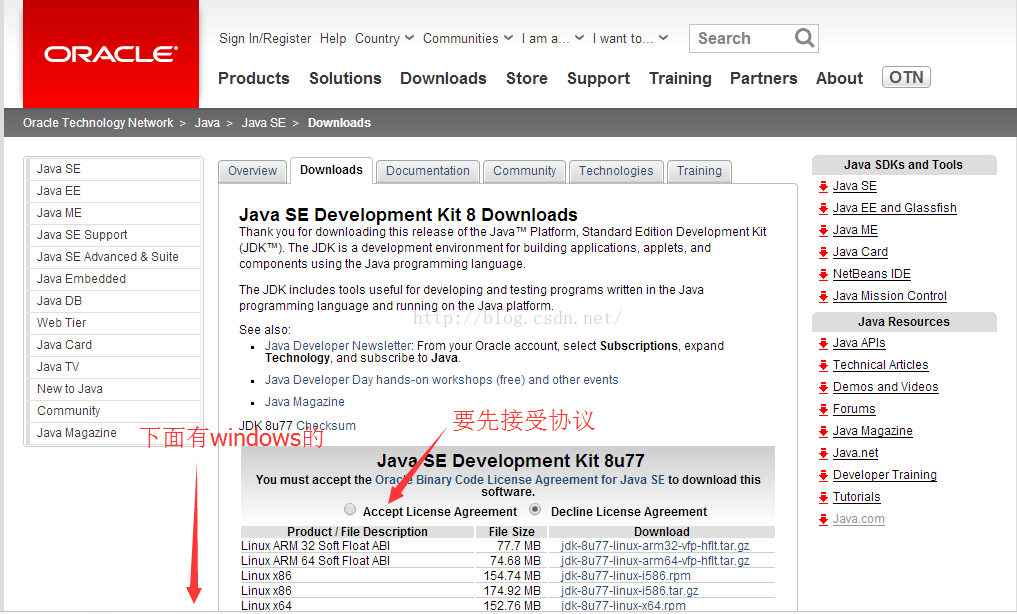Click the OTN button

[906, 77]
